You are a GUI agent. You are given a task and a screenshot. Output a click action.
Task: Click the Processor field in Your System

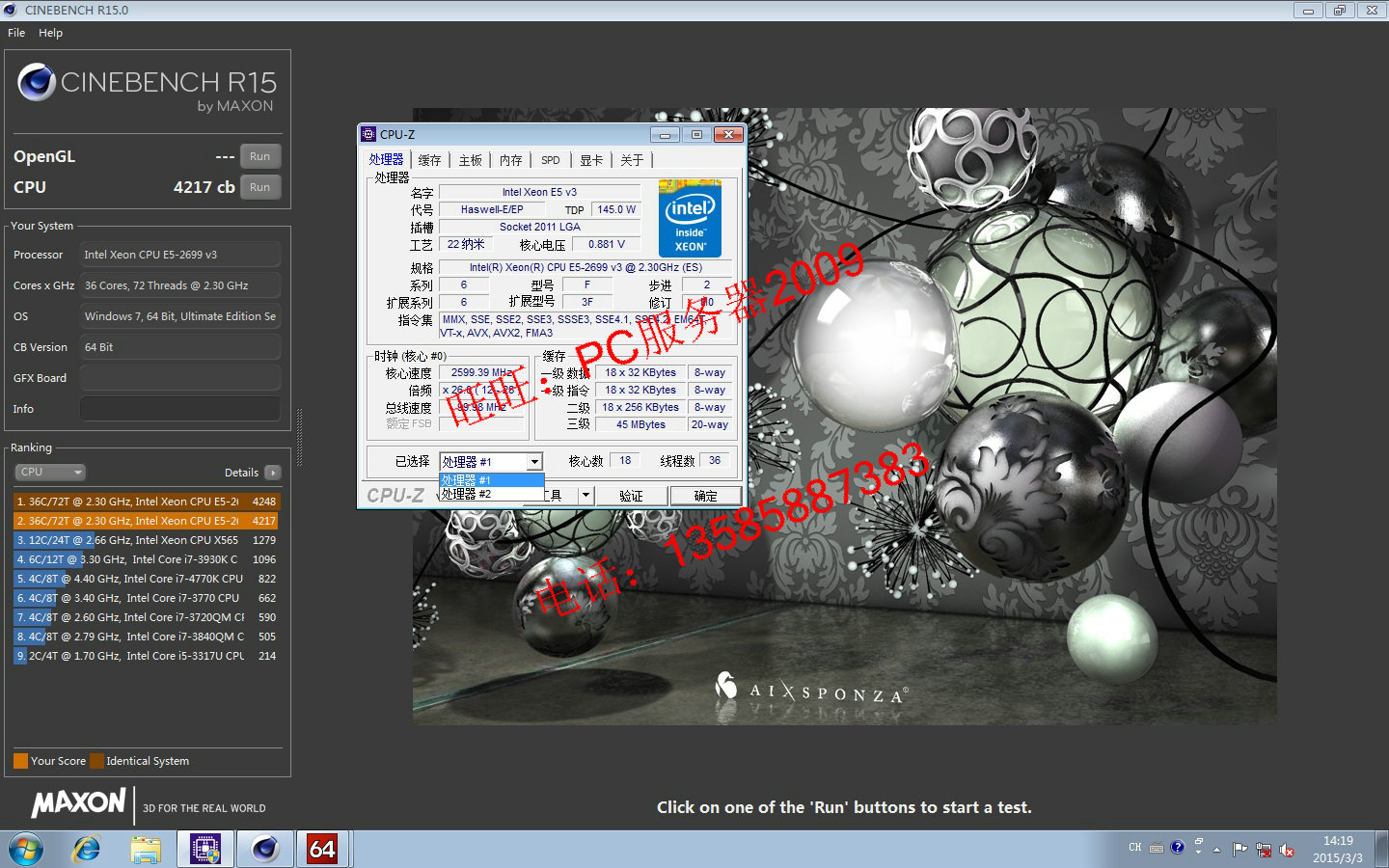tap(180, 255)
